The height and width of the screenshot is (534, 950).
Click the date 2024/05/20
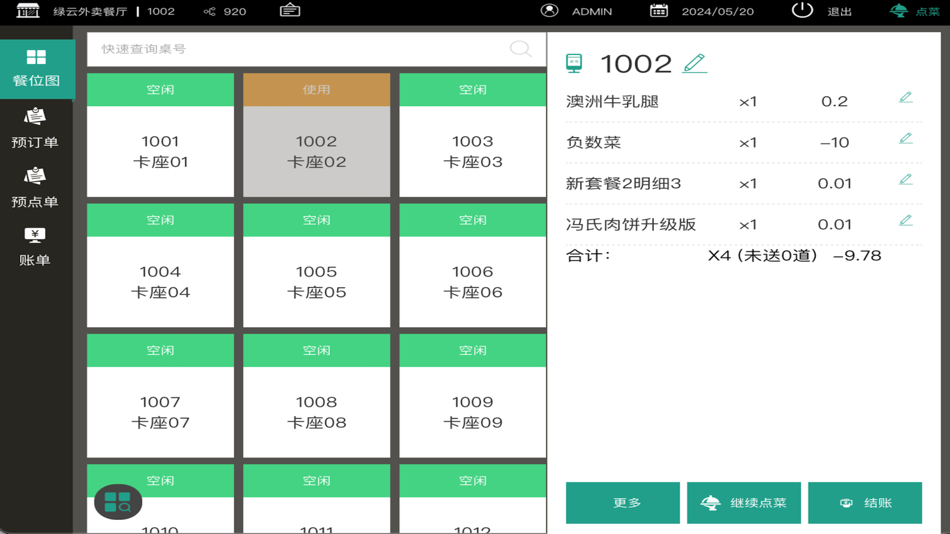pyautogui.click(x=718, y=12)
